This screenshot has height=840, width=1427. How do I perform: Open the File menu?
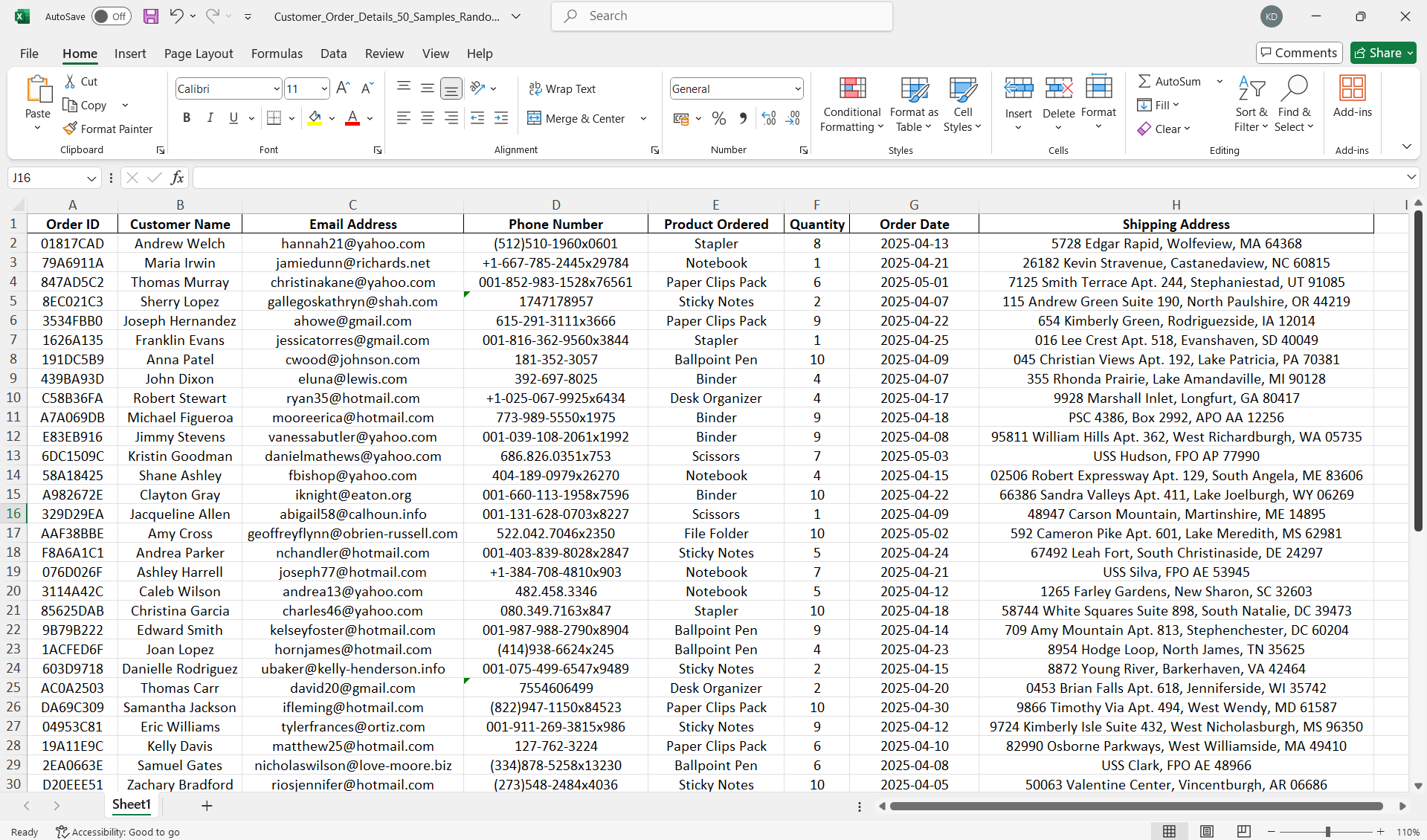click(x=30, y=54)
